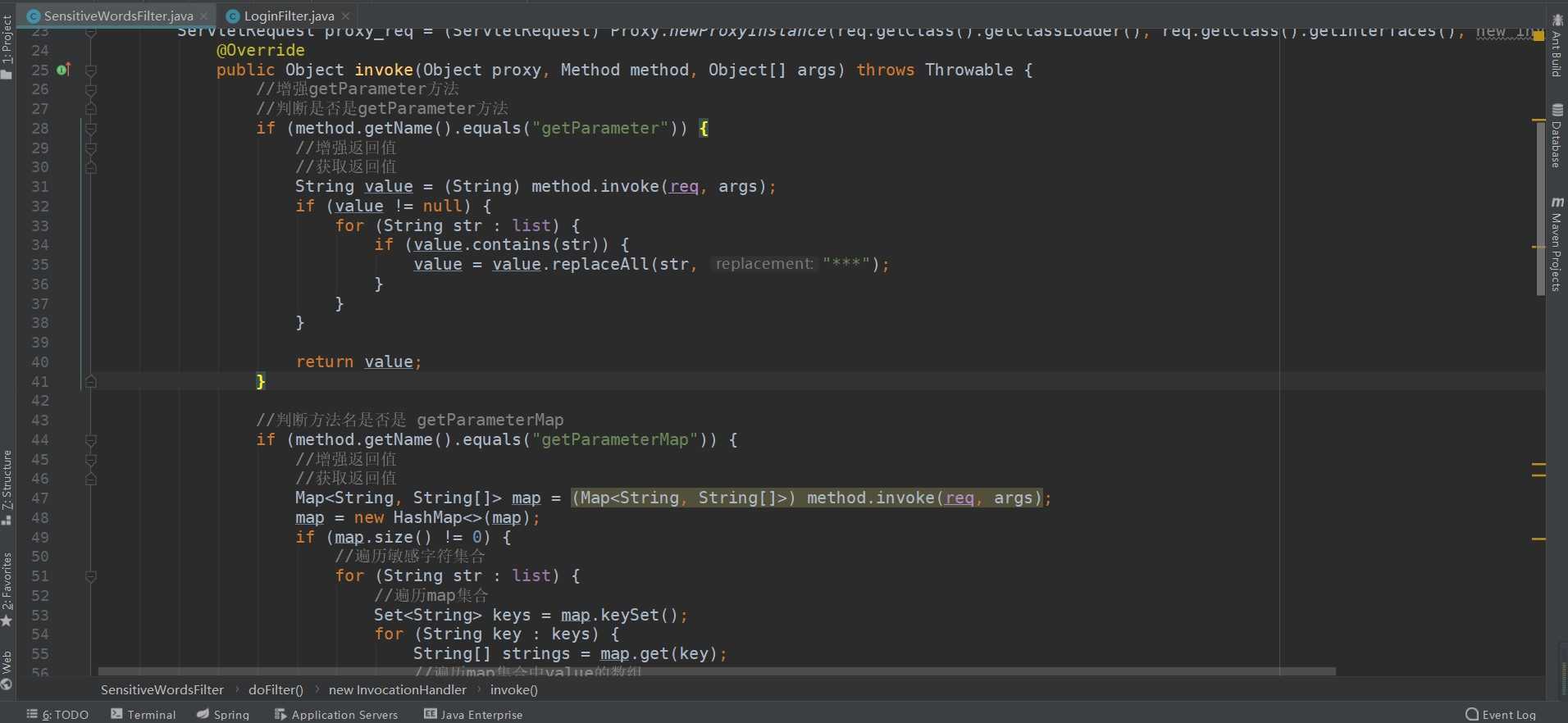Collapse the if block at line 28
The width and height of the screenshot is (1568, 723).
[91, 129]
